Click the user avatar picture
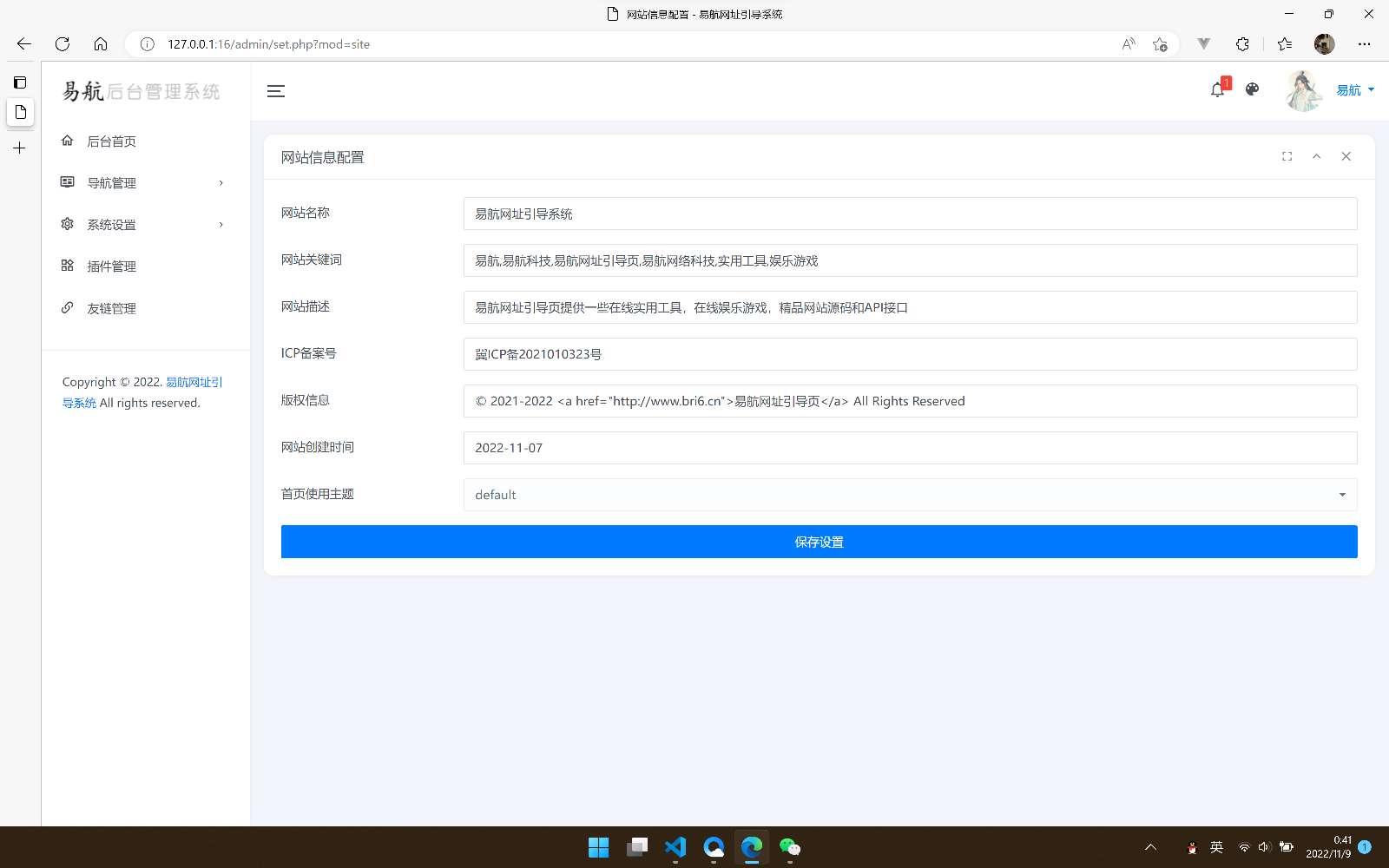This screenshot has width=1389, height=868. click(x=1303, y=90)
